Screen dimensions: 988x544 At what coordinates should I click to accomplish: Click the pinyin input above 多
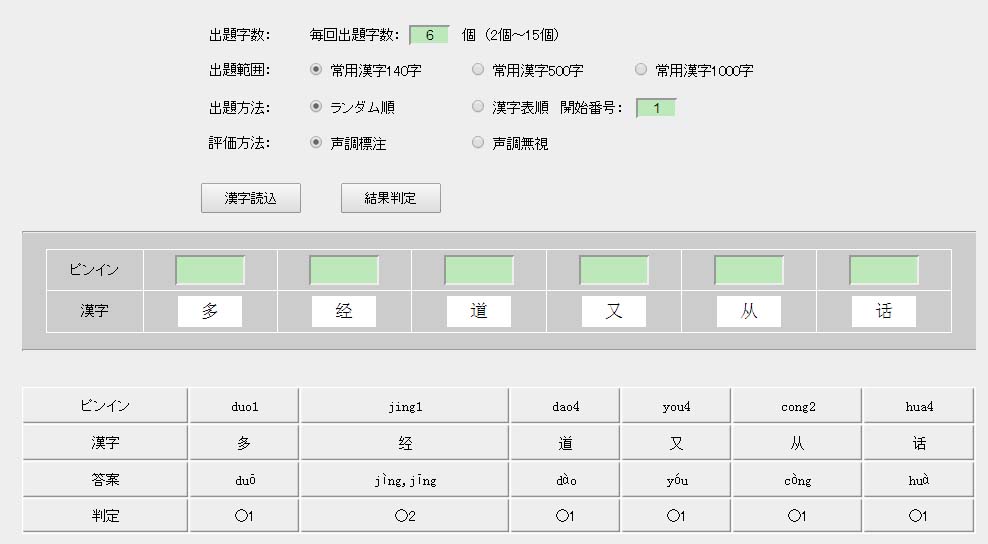(x=210, y=270)
